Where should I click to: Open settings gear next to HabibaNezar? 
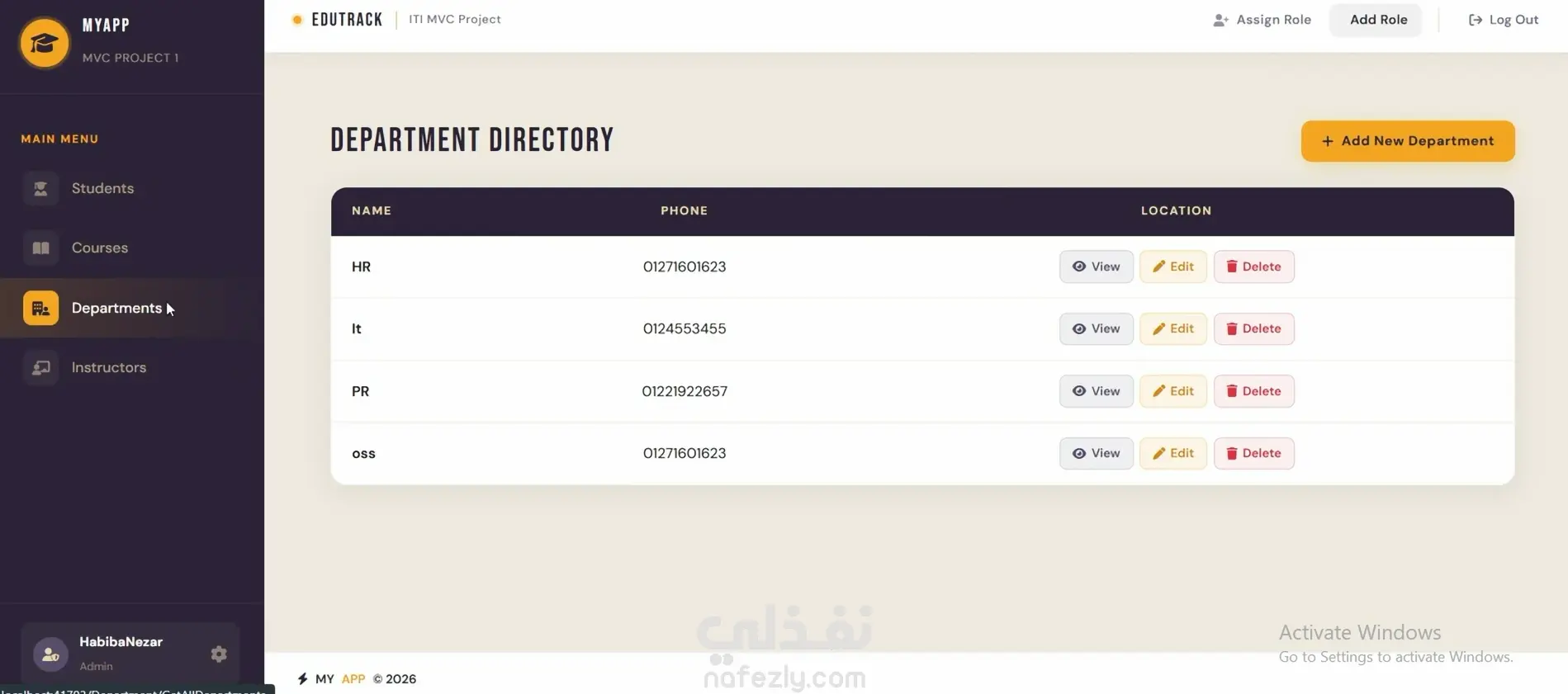coord(219,654)
